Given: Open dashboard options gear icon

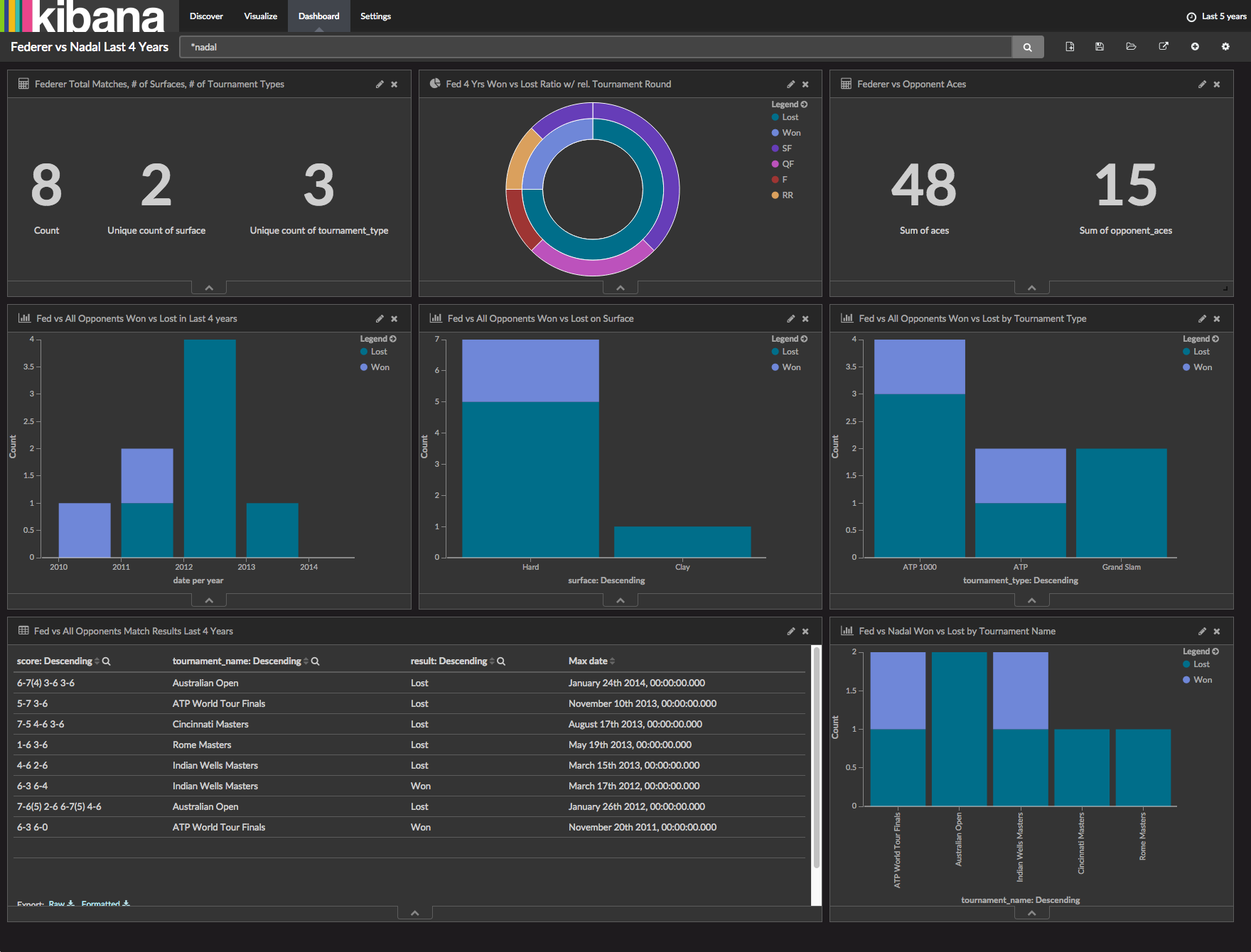Looking at the screenshot, I should (1225, 47).
